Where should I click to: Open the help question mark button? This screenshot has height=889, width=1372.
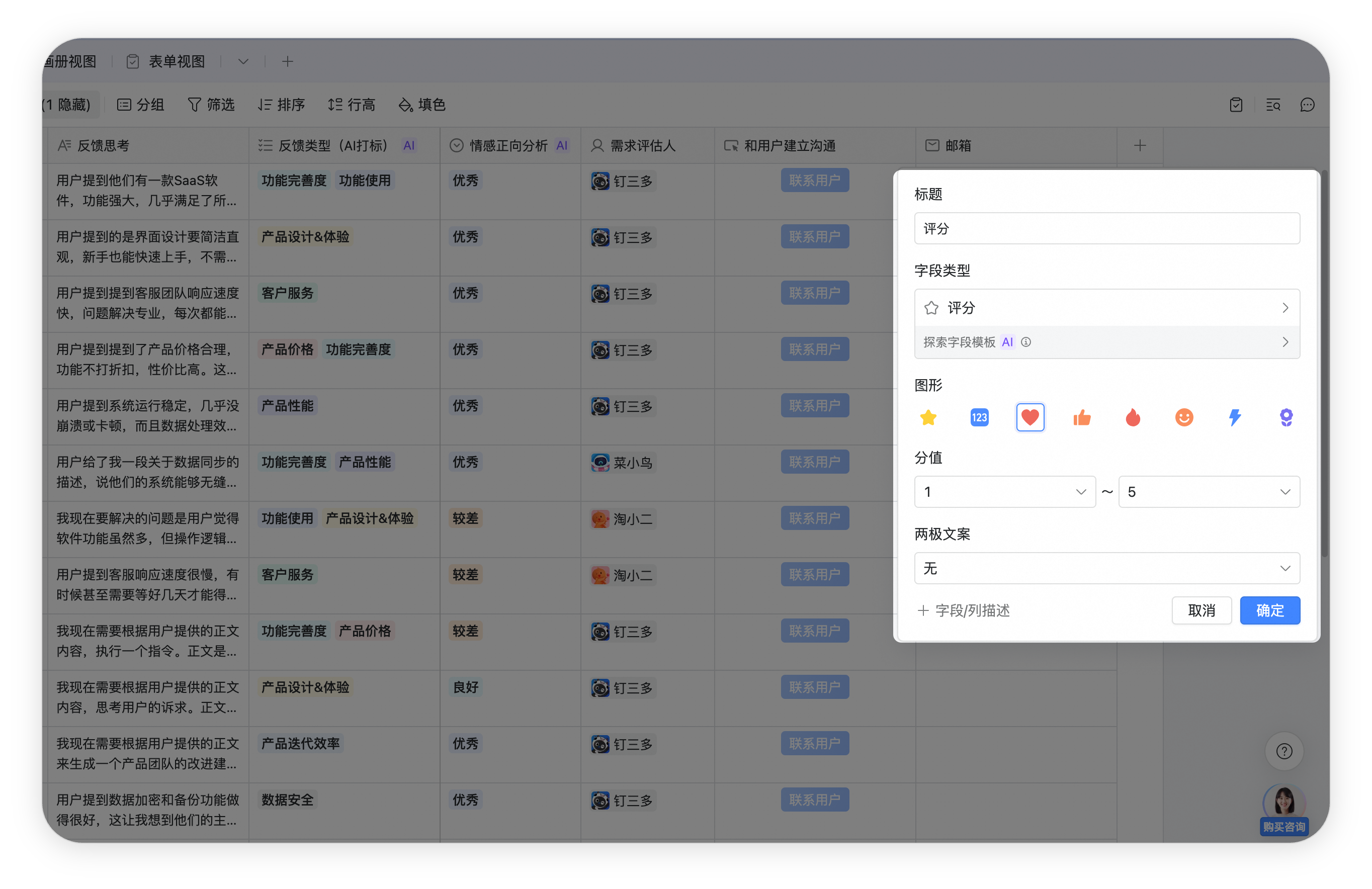coord(1284,751)
